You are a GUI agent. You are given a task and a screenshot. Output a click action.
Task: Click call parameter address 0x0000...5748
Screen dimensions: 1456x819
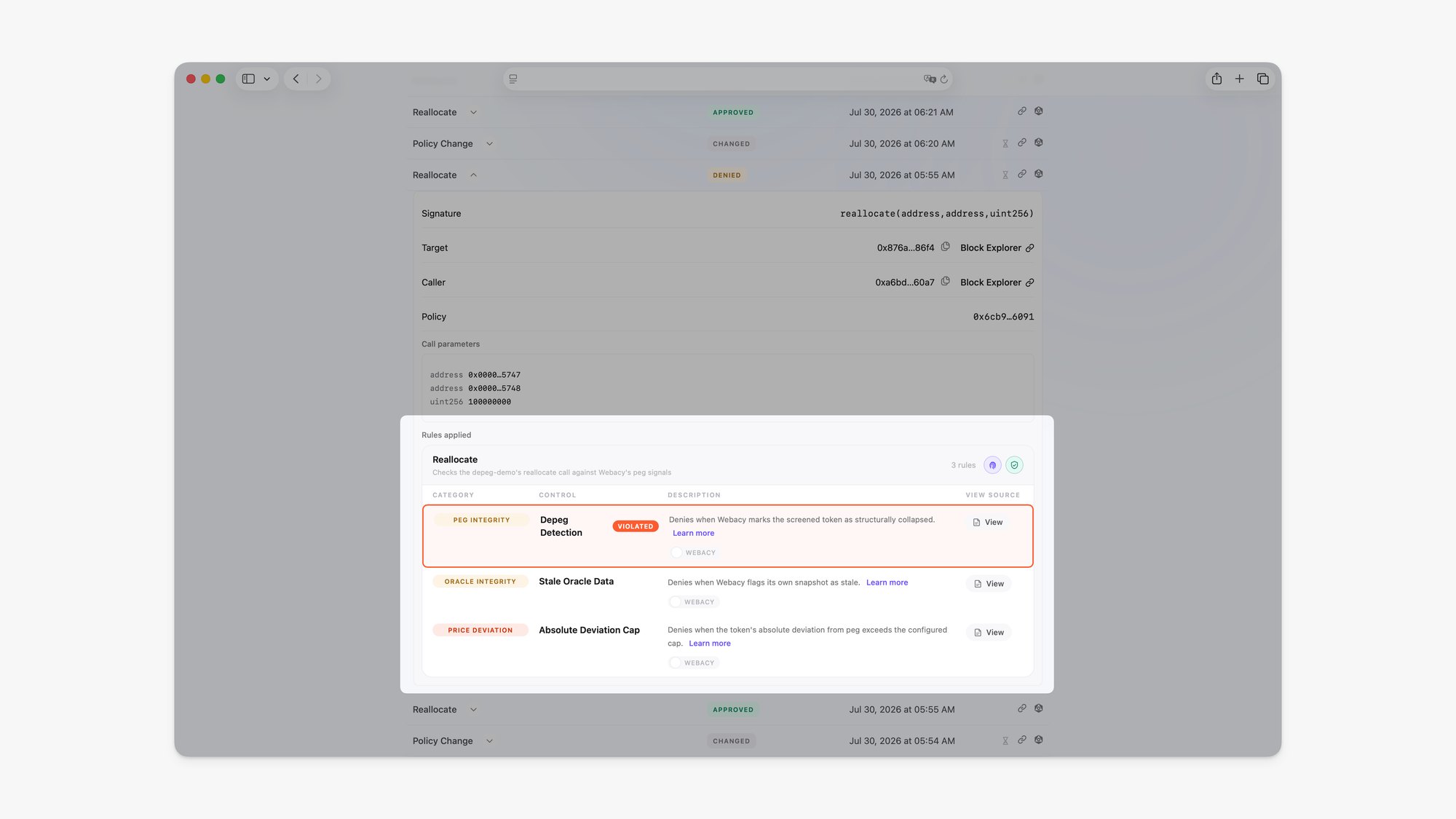tap(494, 389)
